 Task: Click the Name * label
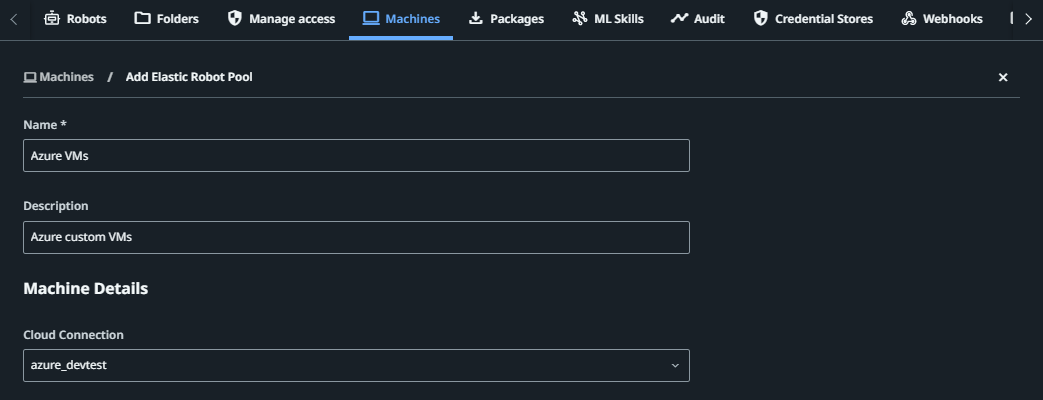(45, 124)
